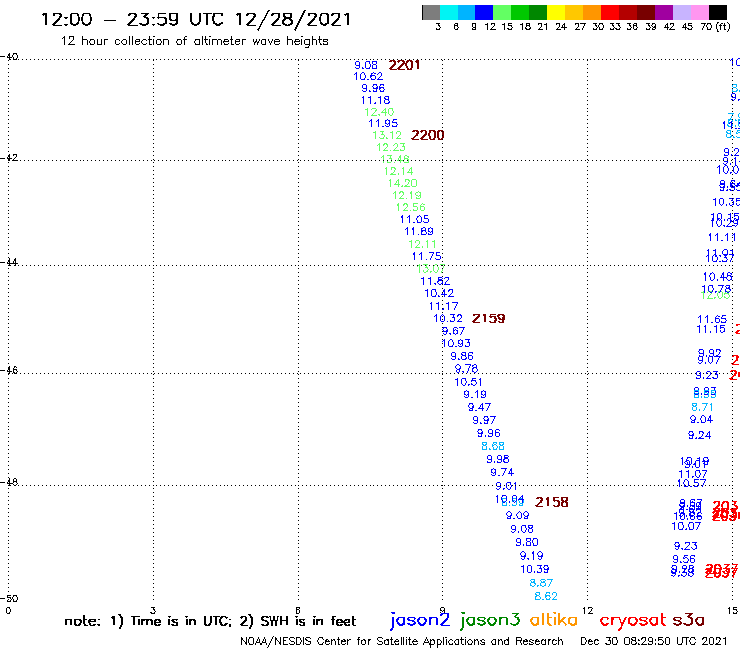Screen dimensions: 740x650
Task: Select the wave height value 10.32
Action: point(448,319)
